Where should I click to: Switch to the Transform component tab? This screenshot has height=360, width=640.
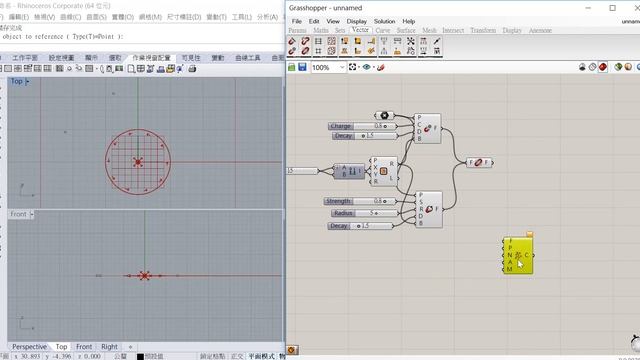(x=483, y=30)
